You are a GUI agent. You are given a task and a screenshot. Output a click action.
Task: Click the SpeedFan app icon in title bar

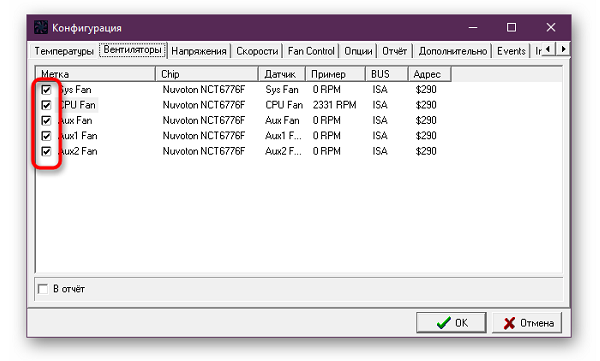(41, 28)
